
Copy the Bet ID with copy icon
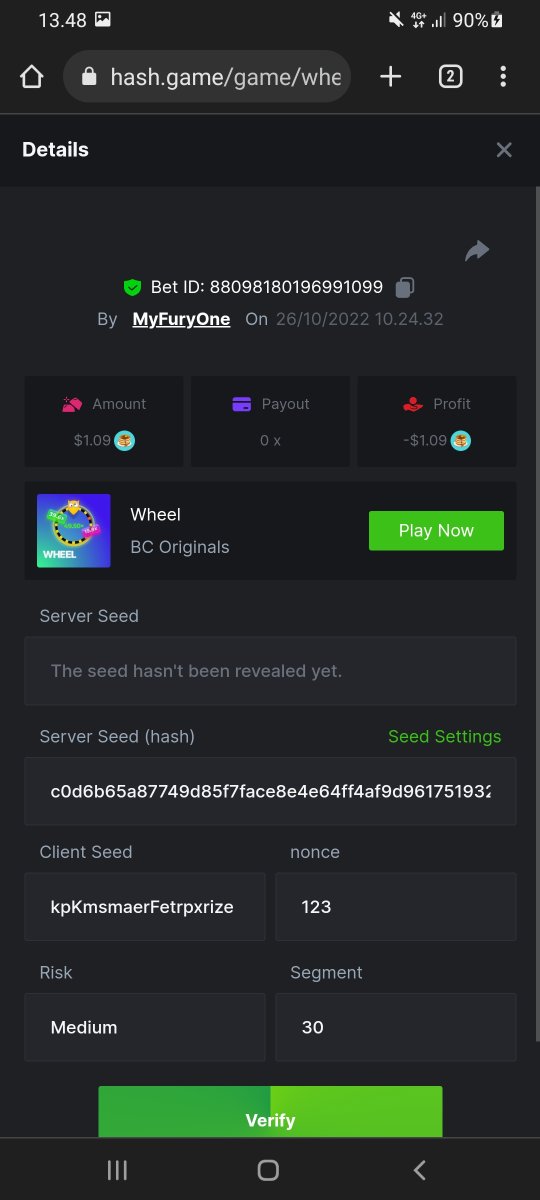[404, 288]
